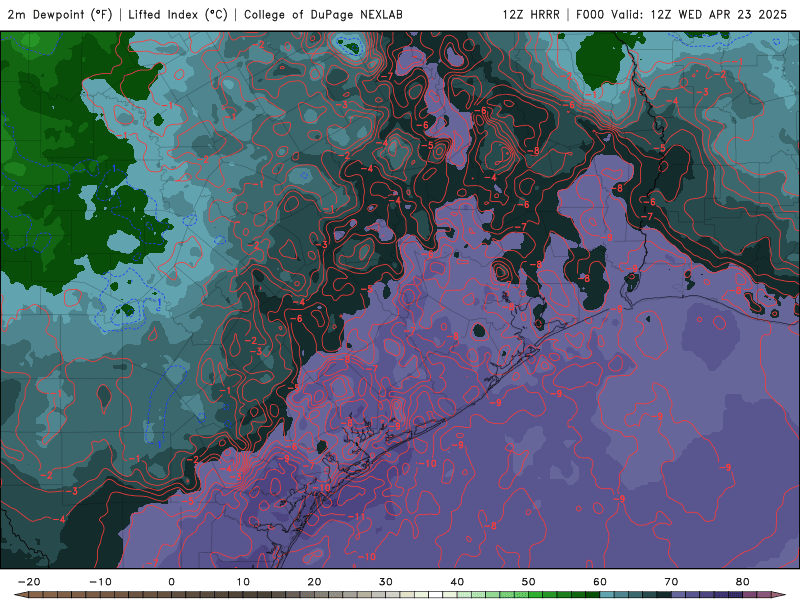Select the 70 label on the dewpoint legend
Screen dimensions: 800x600
(x=671, y=582)
